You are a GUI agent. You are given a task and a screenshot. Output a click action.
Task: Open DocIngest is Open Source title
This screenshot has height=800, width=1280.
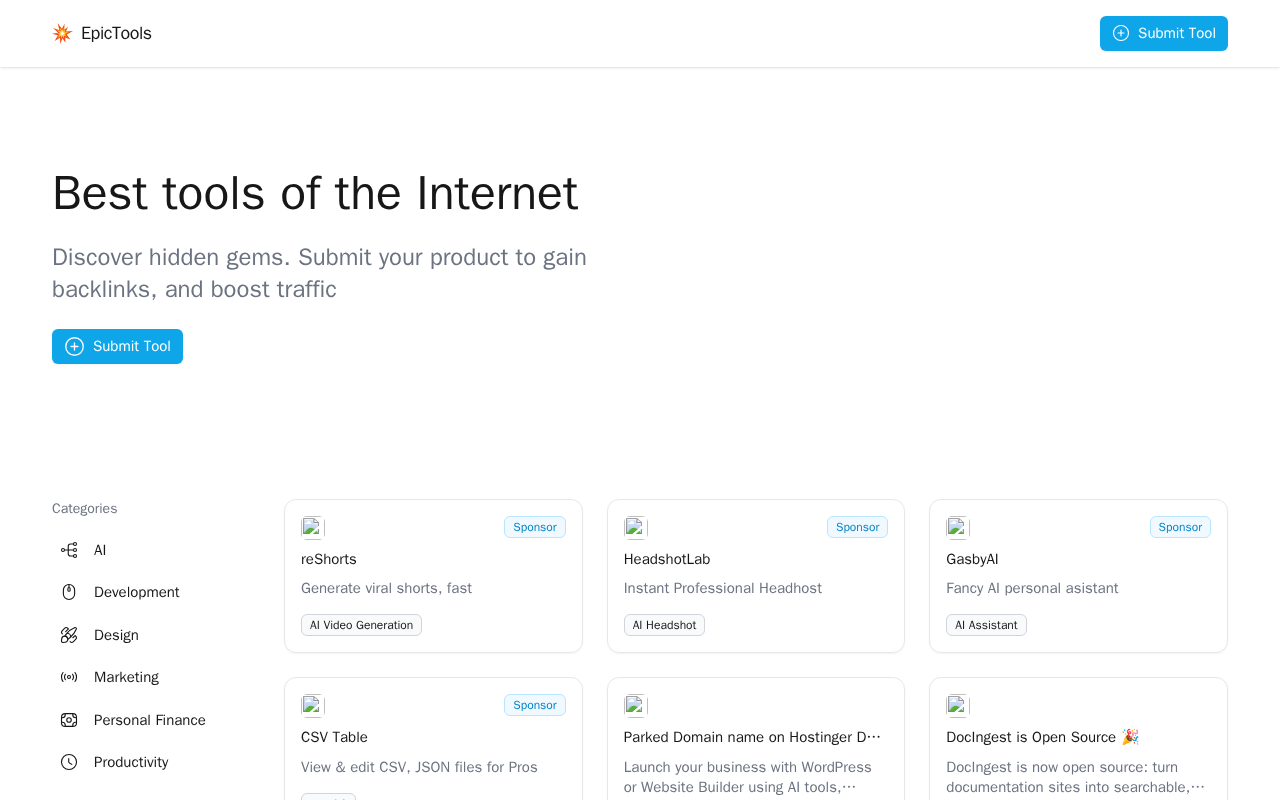click(x=1042, y=737)
